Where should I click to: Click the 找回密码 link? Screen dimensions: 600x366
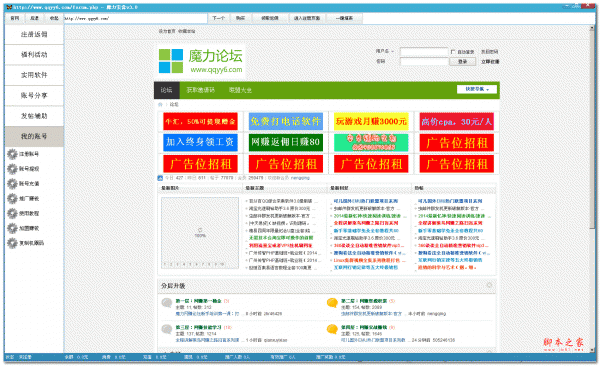click(489, 52)
